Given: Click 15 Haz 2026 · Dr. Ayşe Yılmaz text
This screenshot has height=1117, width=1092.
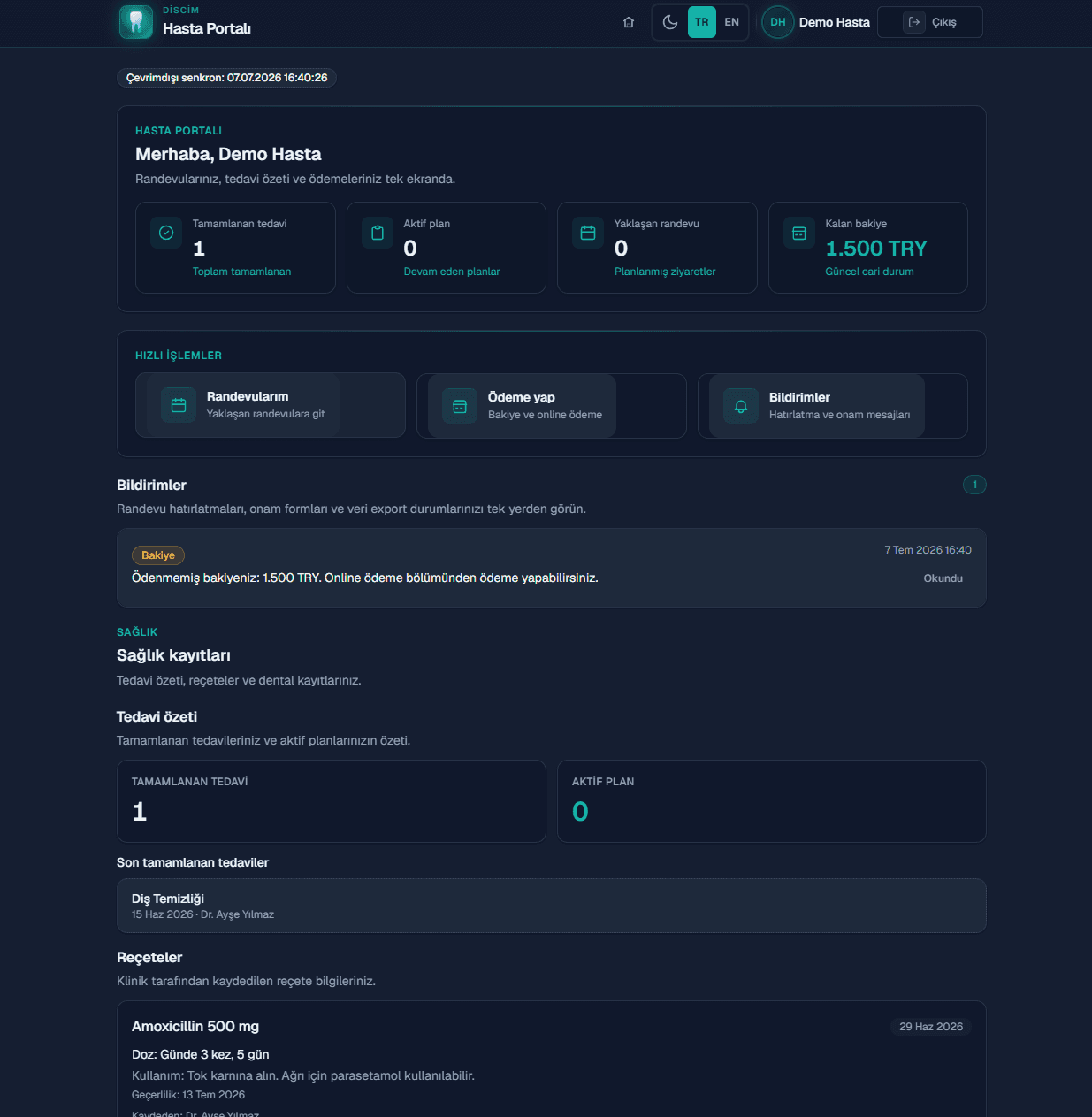Looking at the screenshot, I should (x=202, y=914).
